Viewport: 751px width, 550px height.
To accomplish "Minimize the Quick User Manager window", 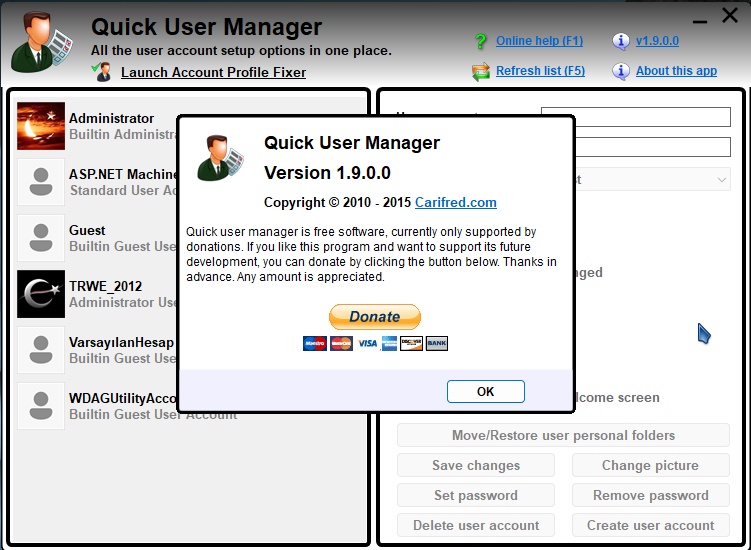I will (x=700, y=21).
